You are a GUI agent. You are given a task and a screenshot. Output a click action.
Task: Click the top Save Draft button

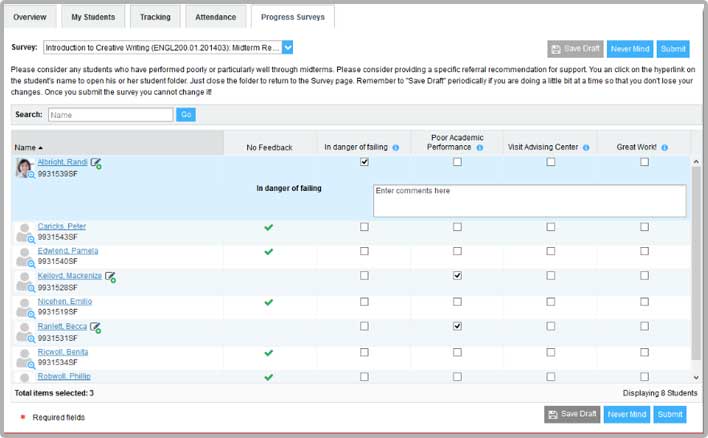[575, 49]
